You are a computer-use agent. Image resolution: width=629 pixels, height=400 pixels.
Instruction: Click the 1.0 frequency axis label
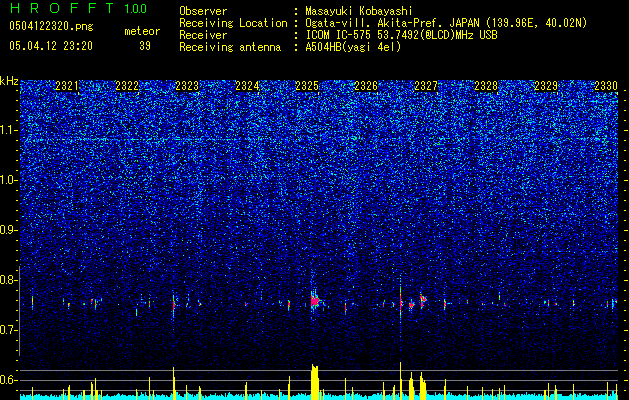coord(9,180)
